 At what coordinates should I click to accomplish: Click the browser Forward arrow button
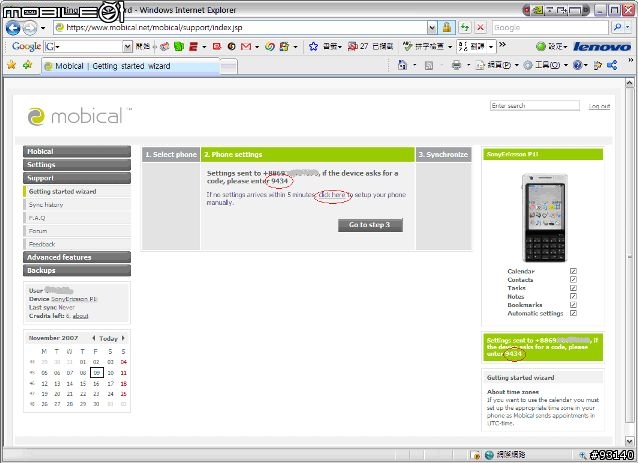tap(29, 28)
